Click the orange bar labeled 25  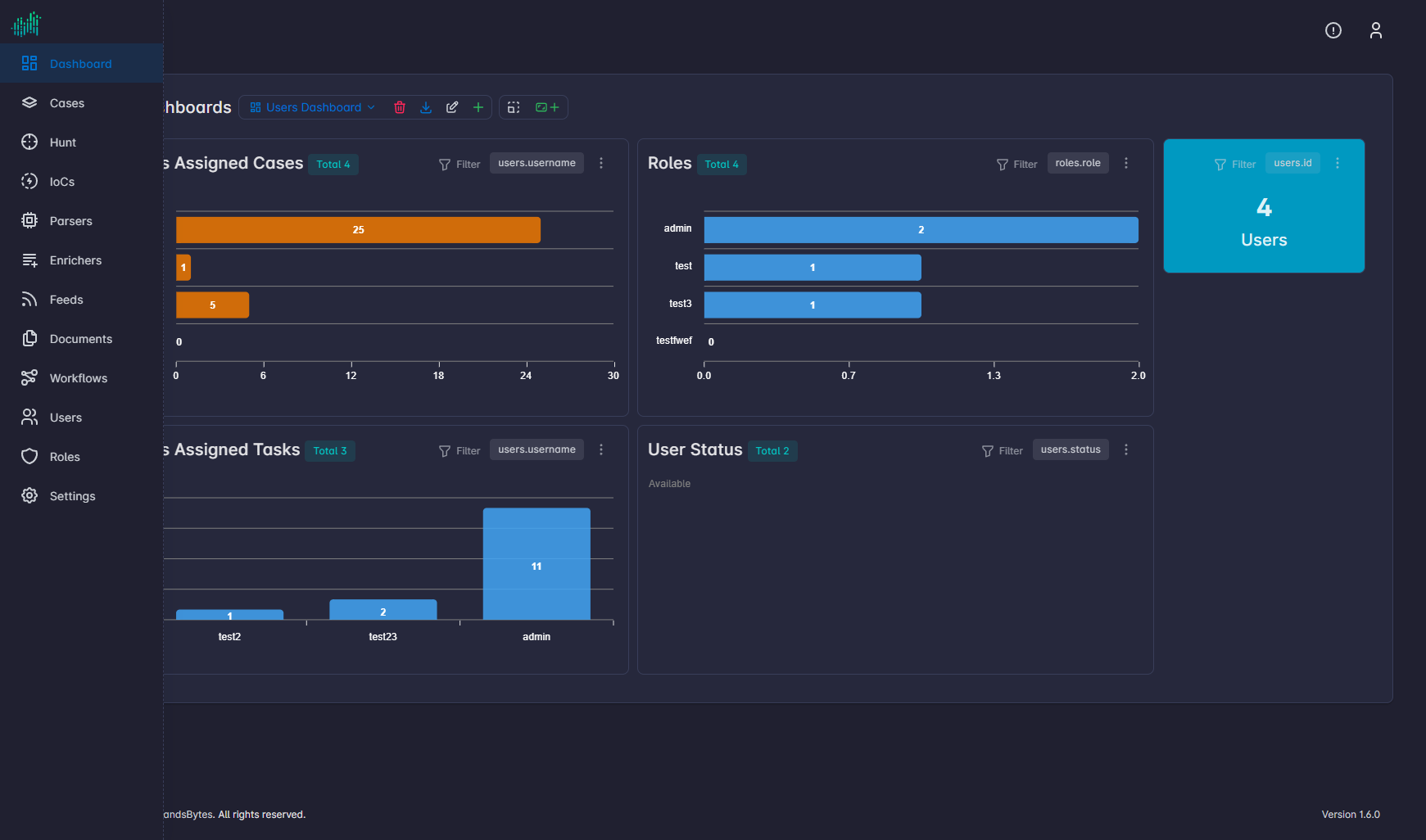[x=358, y=230]
